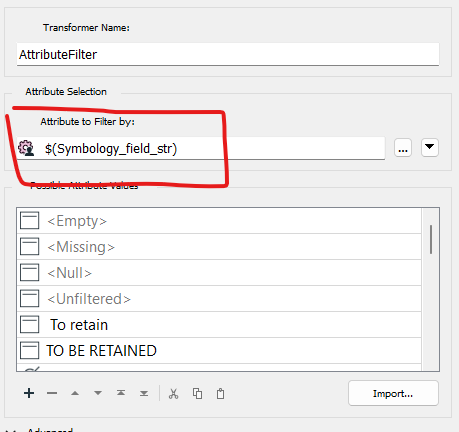This screenshot has width=459, height=432.
Task: Toggle the <Missing> row checkbox
Action: point(29,247)
